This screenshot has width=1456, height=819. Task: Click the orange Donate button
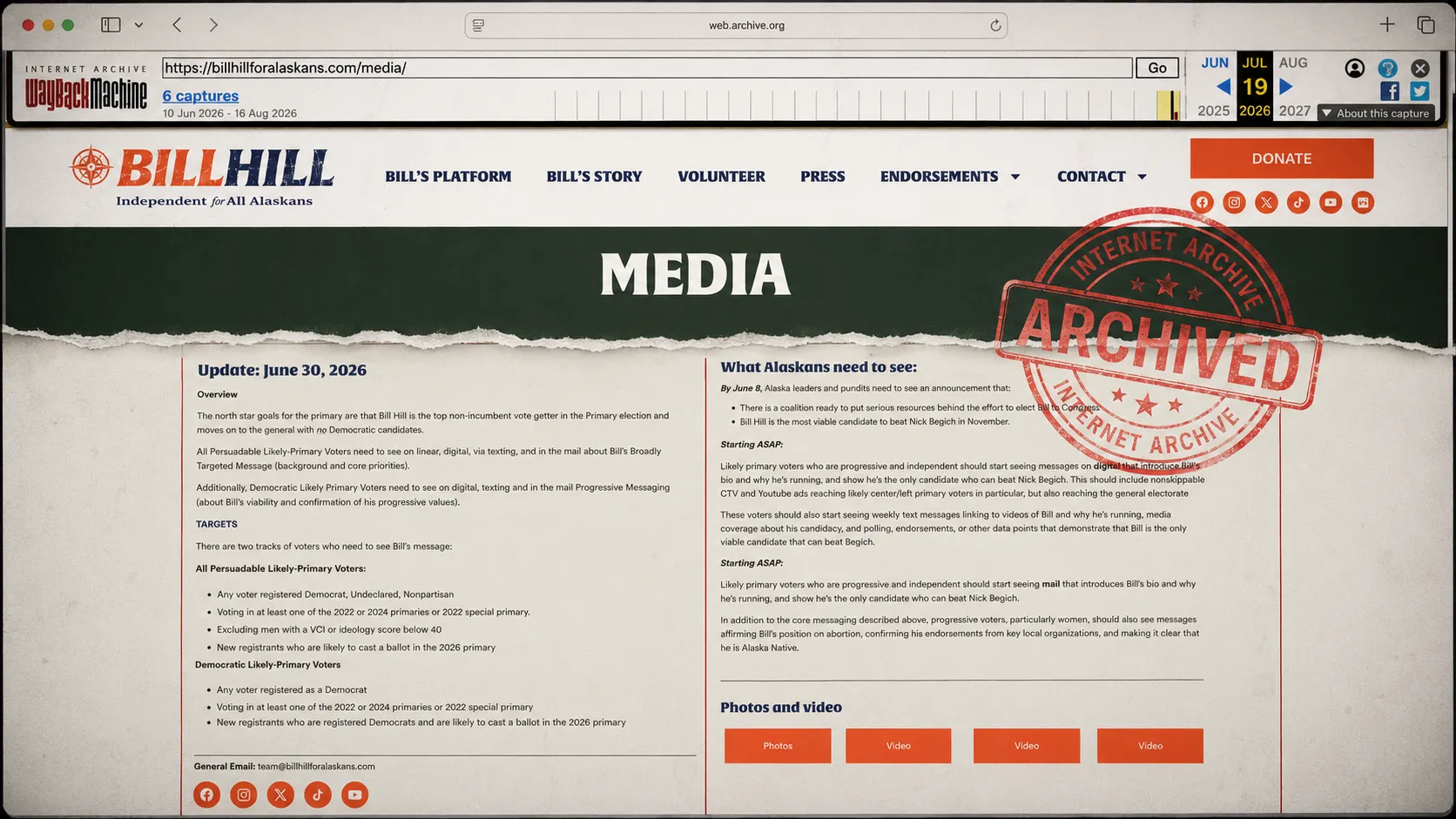pyautogui.click(x=1282, y=158)
